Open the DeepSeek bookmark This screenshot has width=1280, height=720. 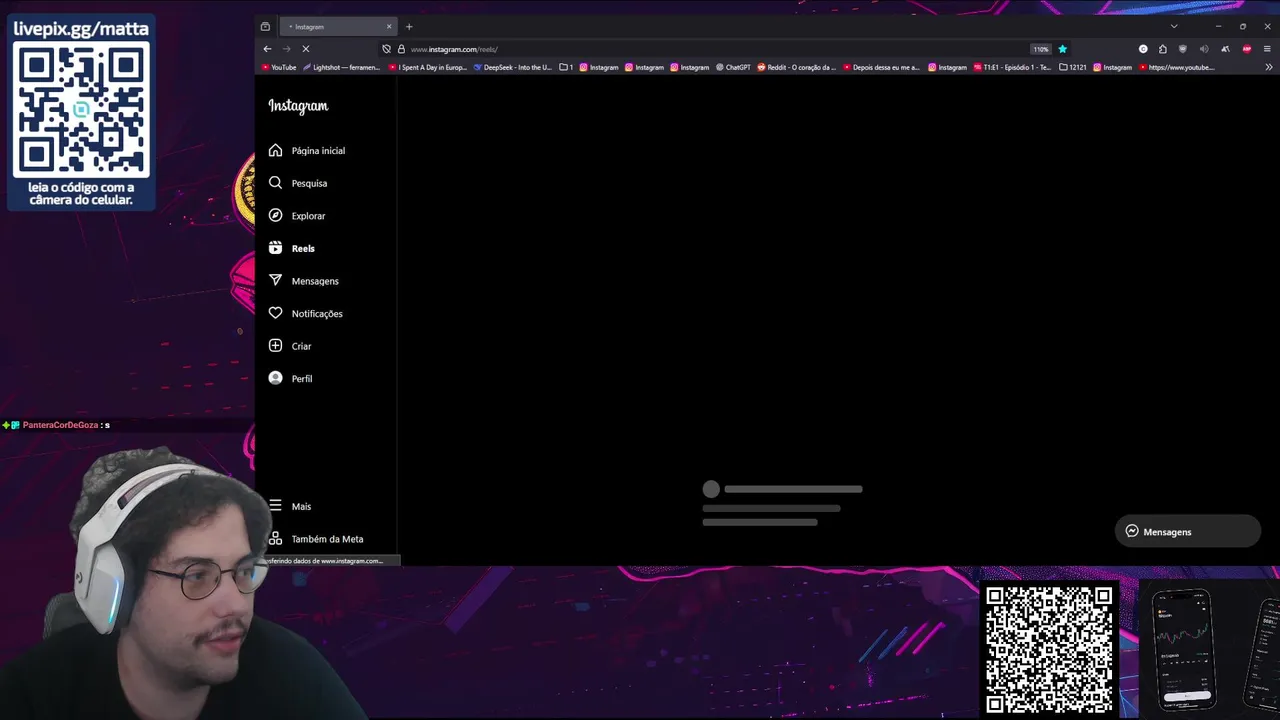tap(513, 68)
